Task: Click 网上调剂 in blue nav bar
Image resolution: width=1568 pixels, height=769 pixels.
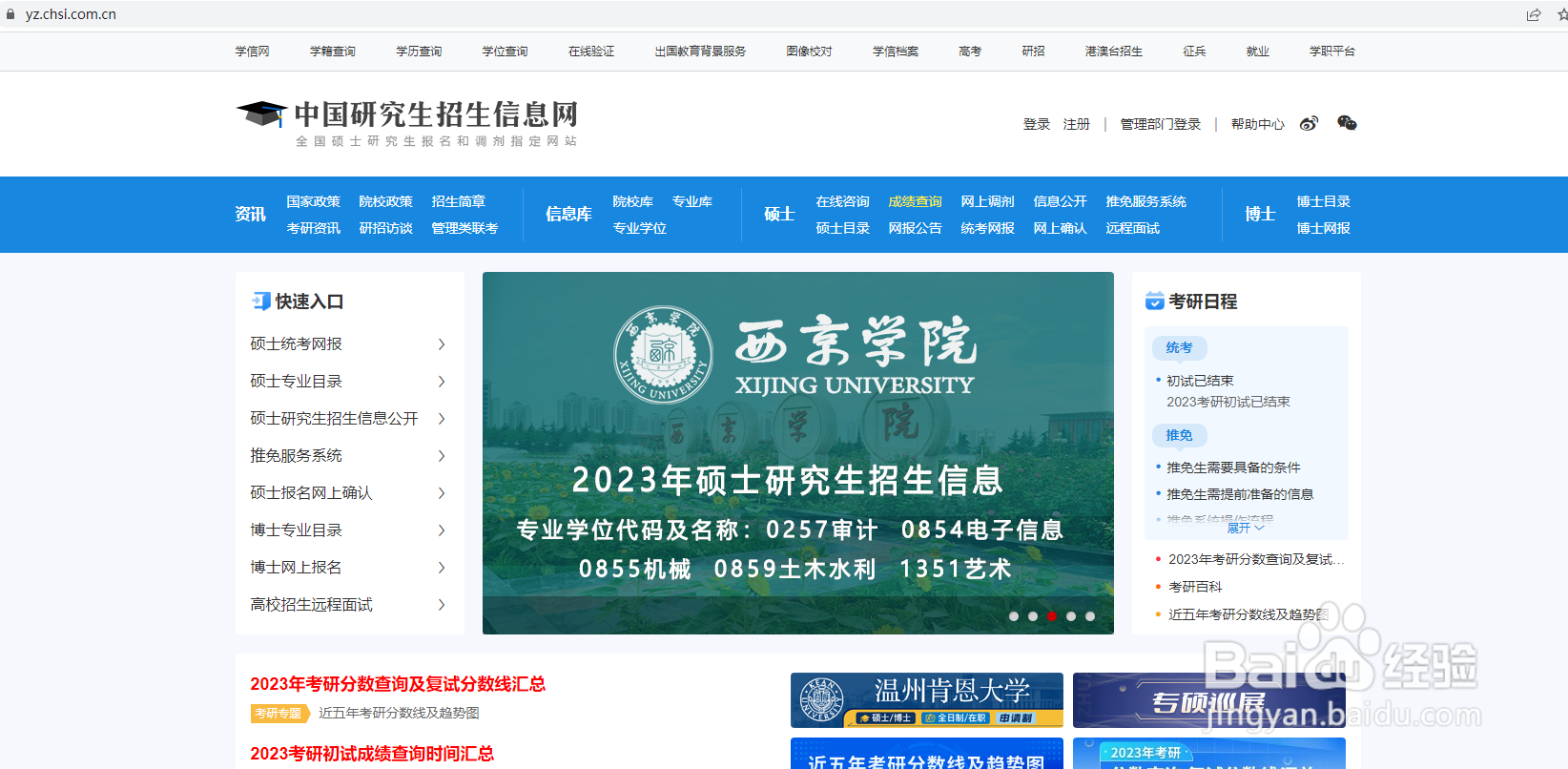Action: (x=988, y=201)
